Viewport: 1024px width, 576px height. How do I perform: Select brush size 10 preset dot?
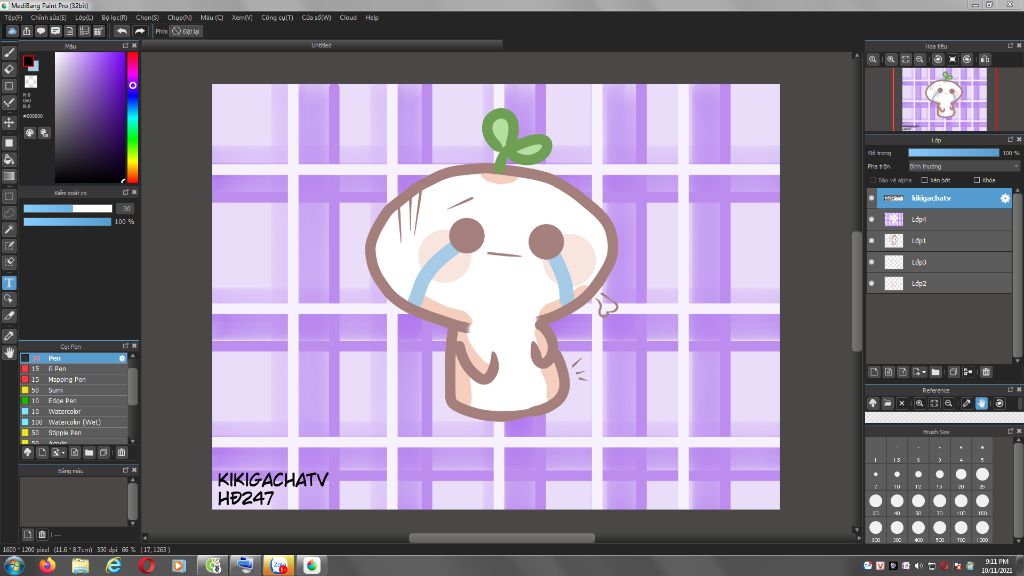[x=897, y=475]
